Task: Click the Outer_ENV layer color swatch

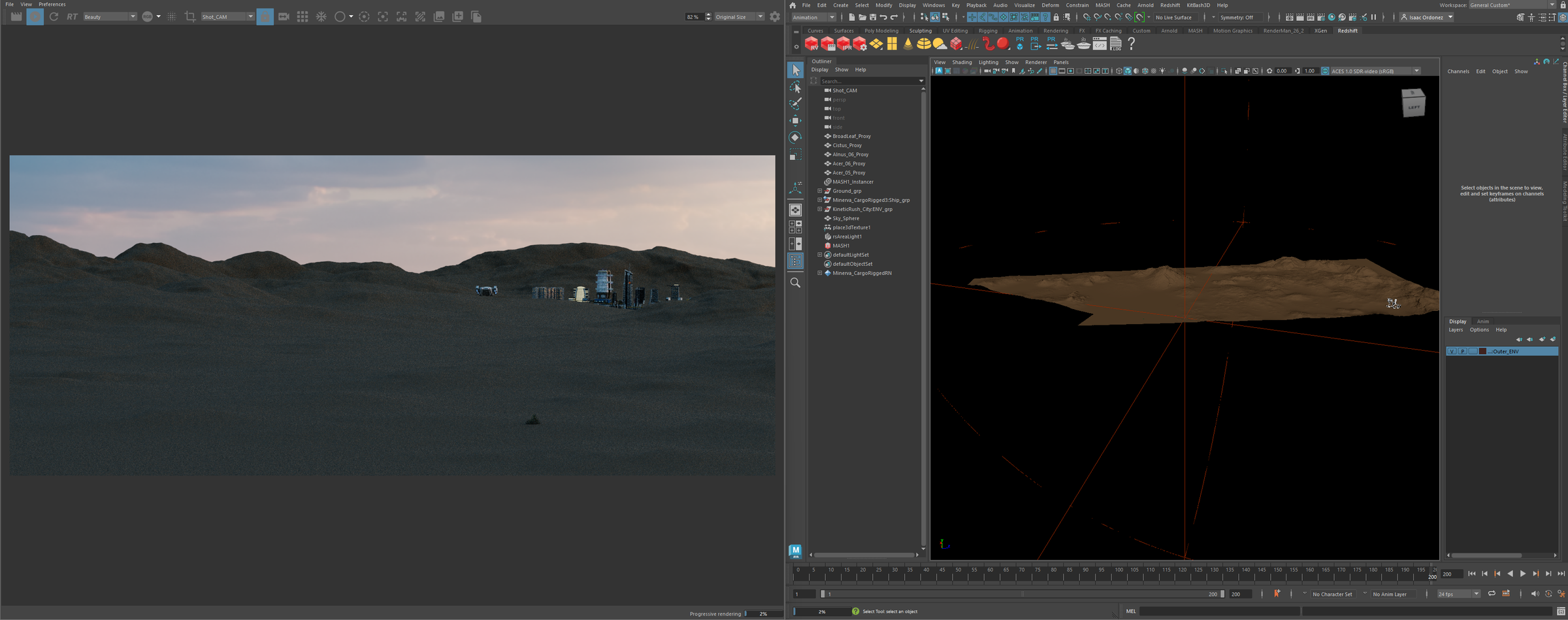Action: (1482, 351)
